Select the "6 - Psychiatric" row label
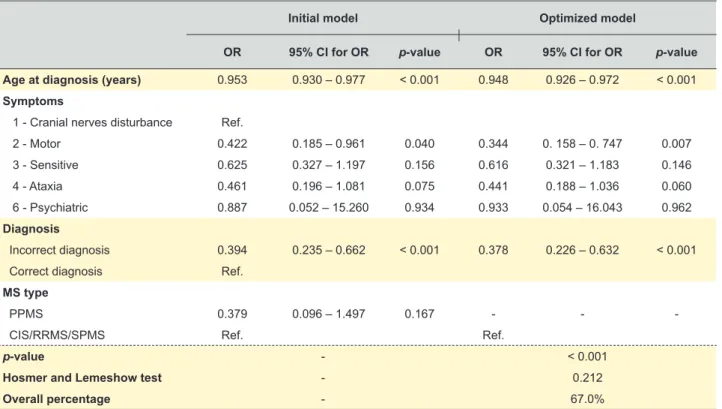 [x=50, y=207]
